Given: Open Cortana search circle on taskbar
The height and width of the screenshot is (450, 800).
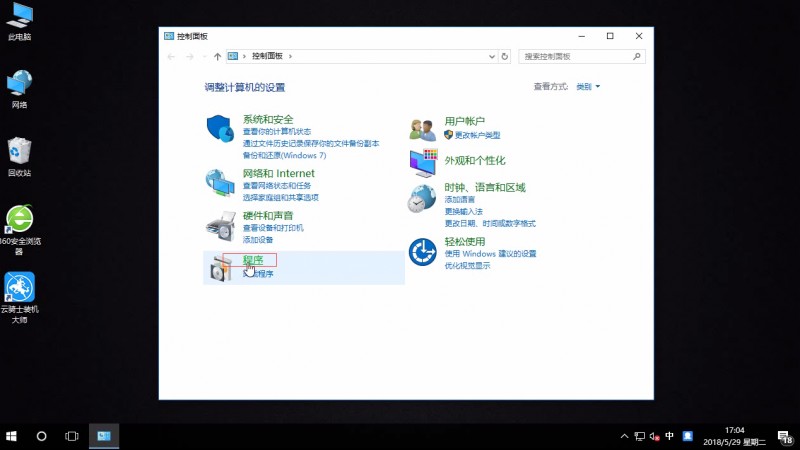Looking at the screenshot, I should (x=41, y=436).
